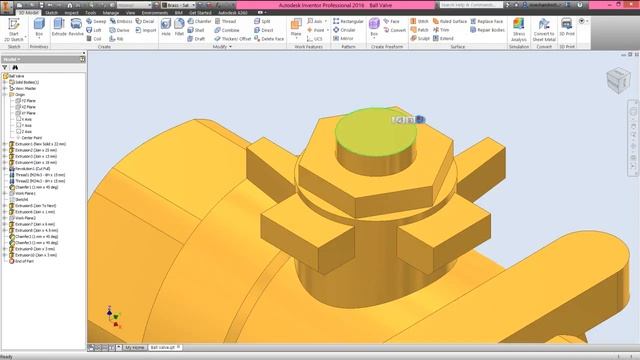The width and height of the screenshot is (640, 360).
Task: Pick the Emboss tool
Action: (121, 21)
